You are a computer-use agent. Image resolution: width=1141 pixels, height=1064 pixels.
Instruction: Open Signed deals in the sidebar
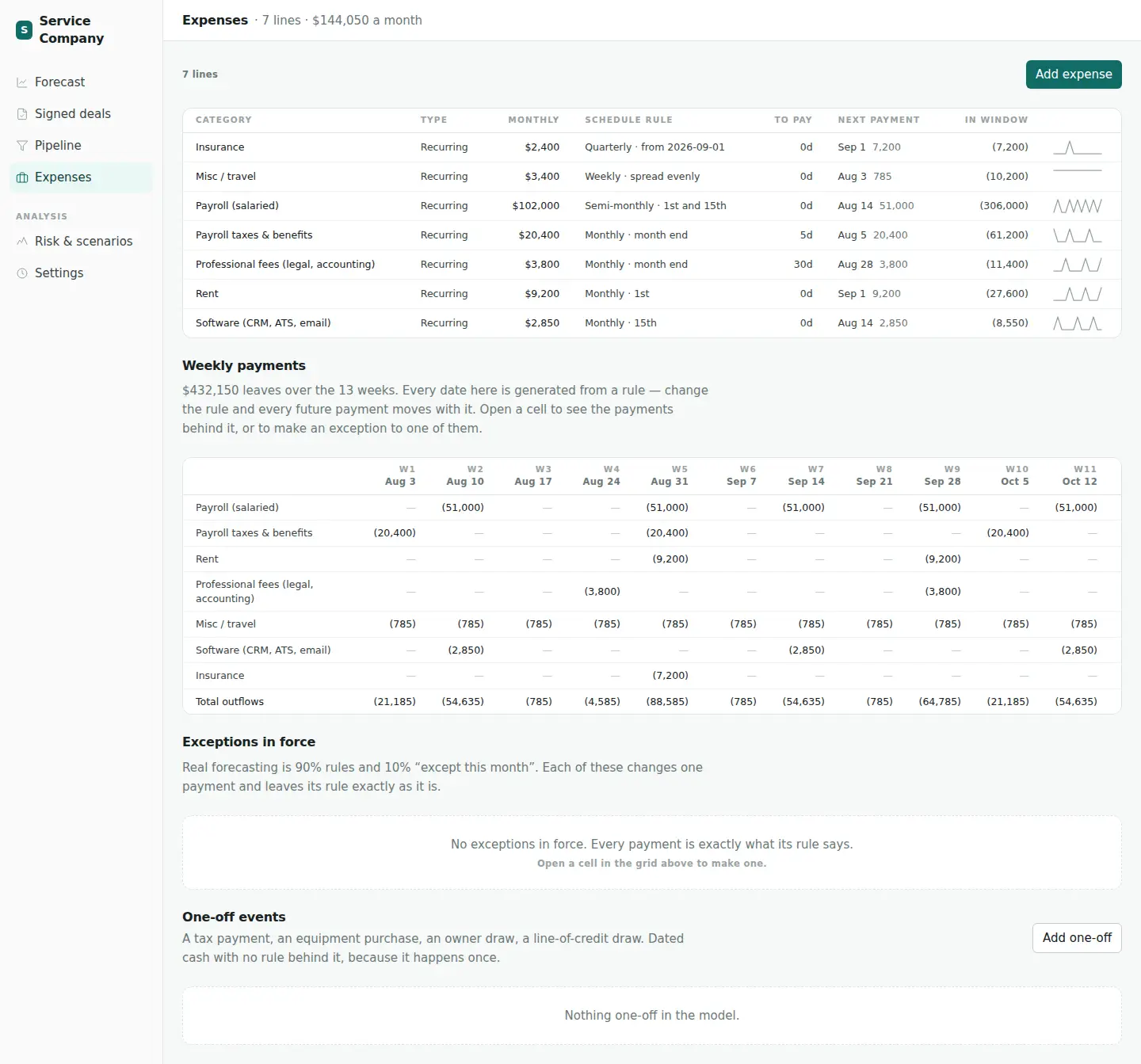pyautogui.click(x=81, y=114)
